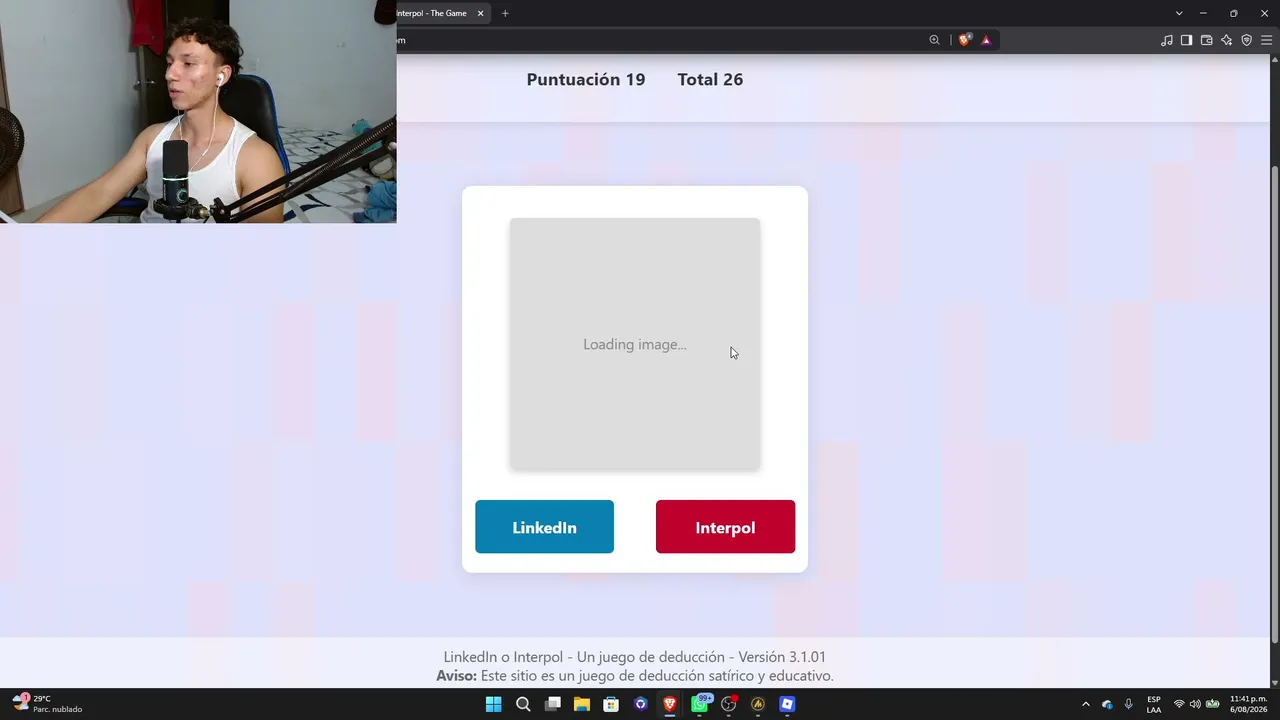Open Wi-Fi network settings in tray

(1179, 704)
